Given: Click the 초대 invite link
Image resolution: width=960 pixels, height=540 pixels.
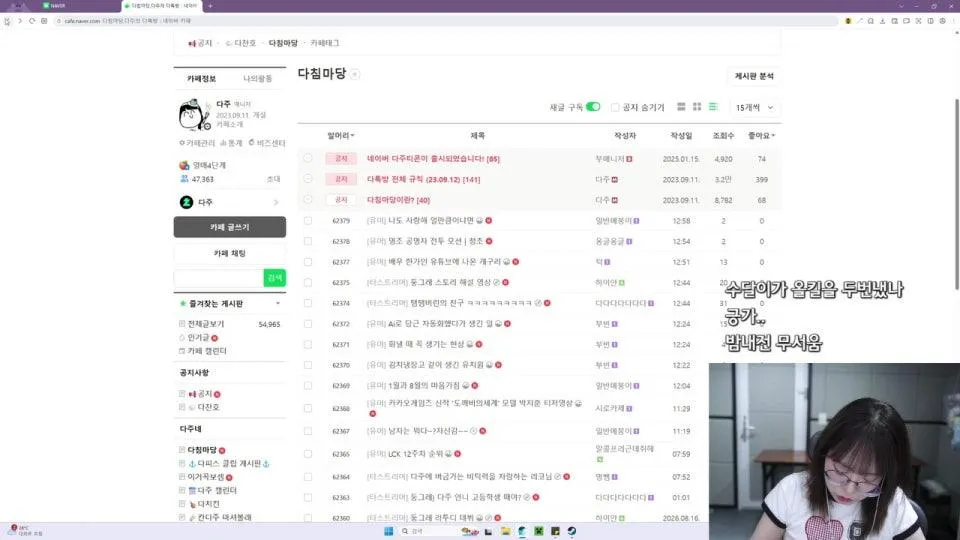Looking at the screenshot, I should [x=273, y=179].
